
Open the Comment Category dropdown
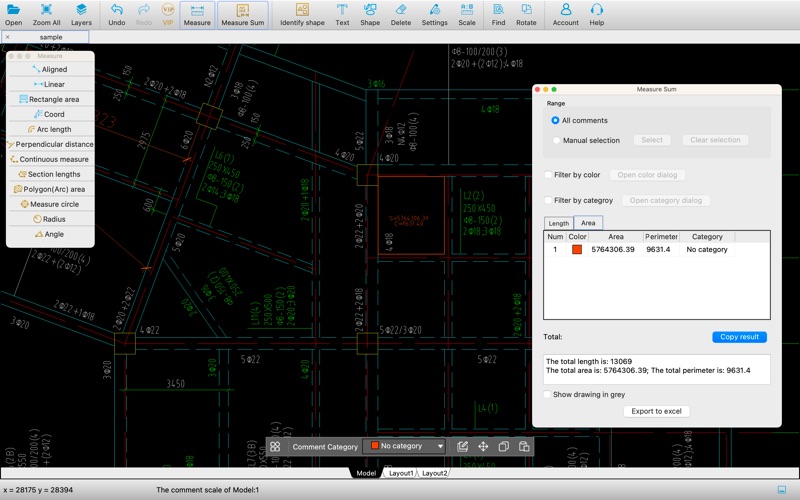[406, 447]
